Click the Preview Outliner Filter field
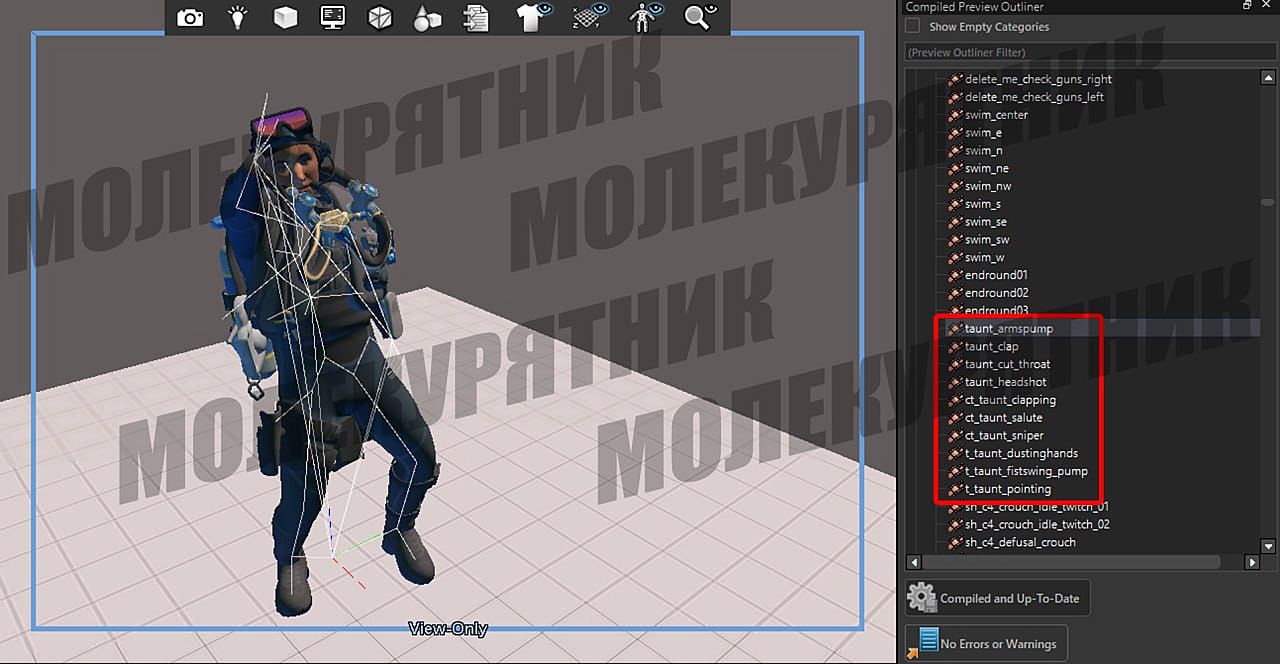 pos(1080,52)
